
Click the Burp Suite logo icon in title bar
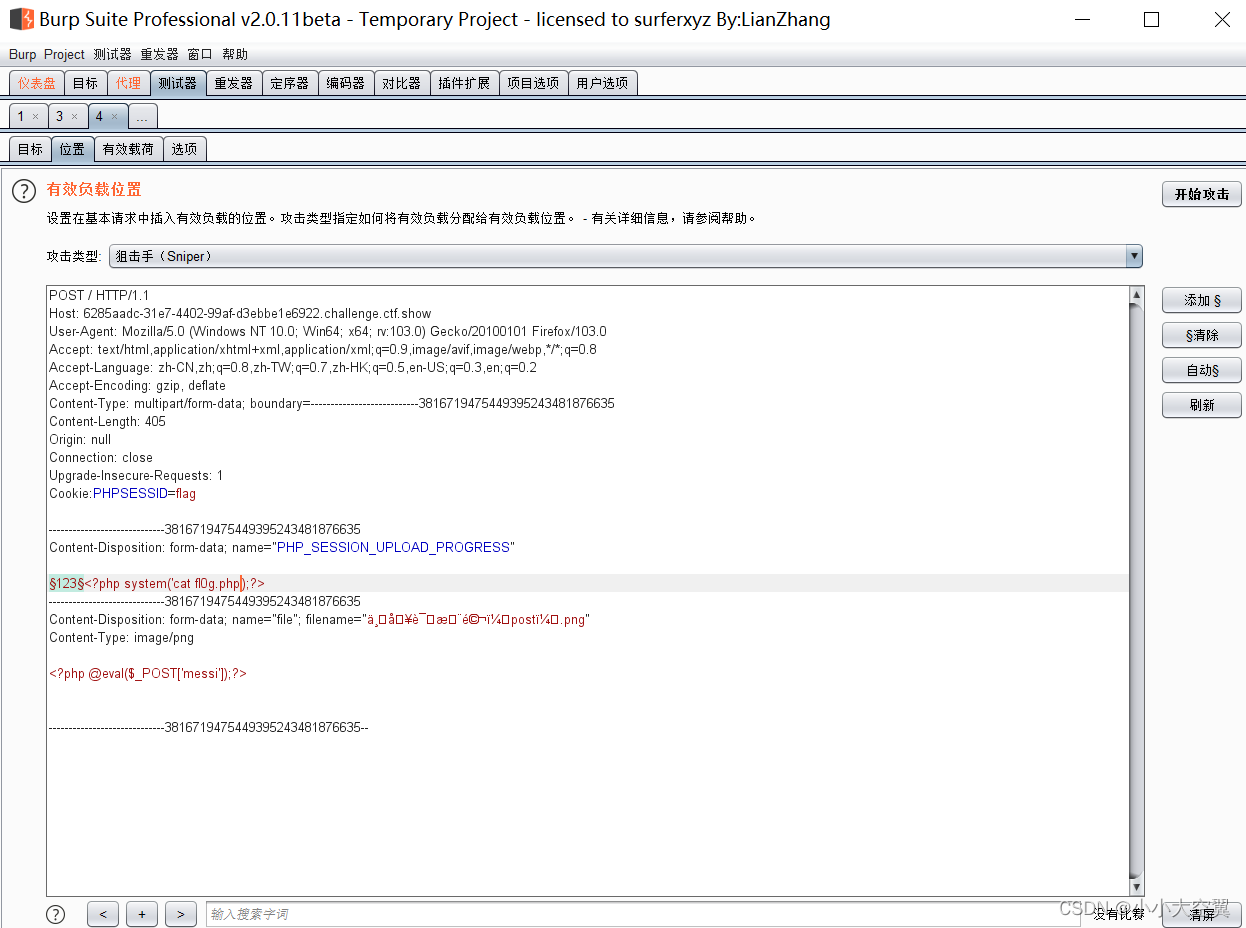pyautogui.click(x=21, y=19)
